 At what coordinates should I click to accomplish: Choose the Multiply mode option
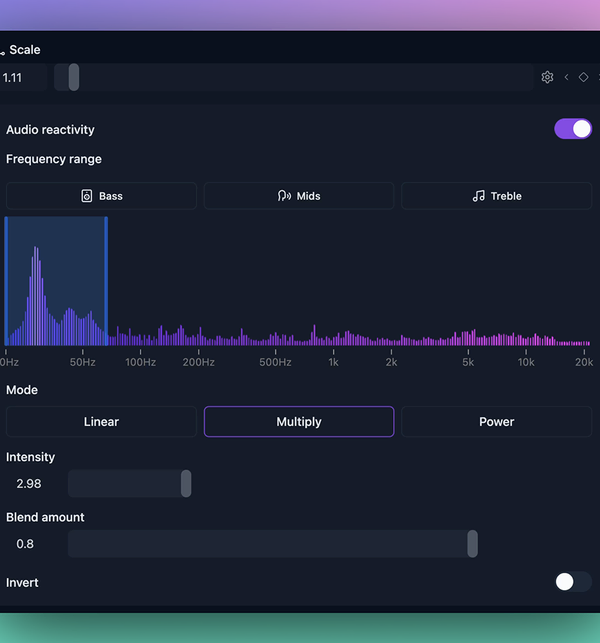click(x=299, y=422)
